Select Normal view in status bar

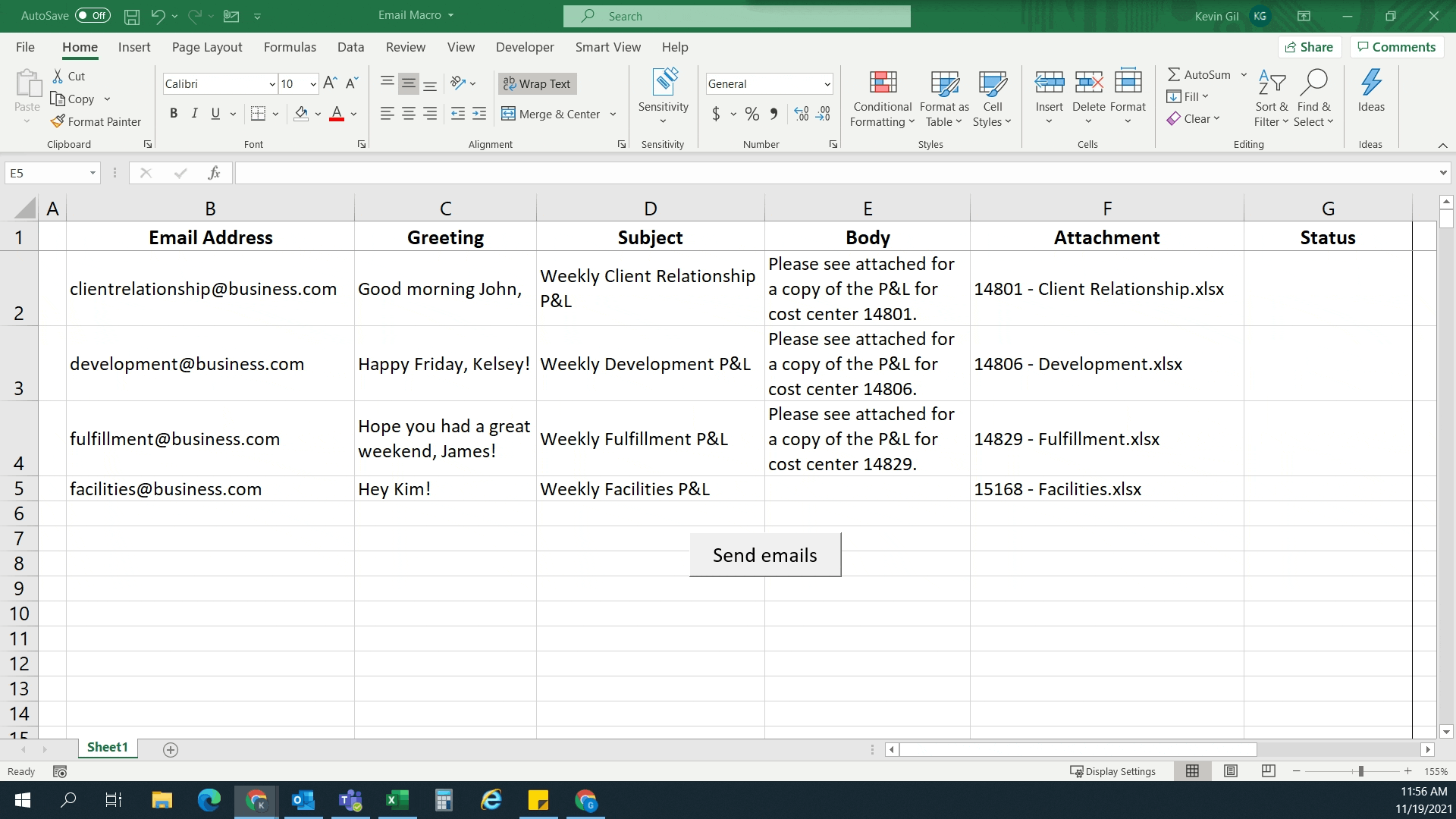coord(1193,771)
